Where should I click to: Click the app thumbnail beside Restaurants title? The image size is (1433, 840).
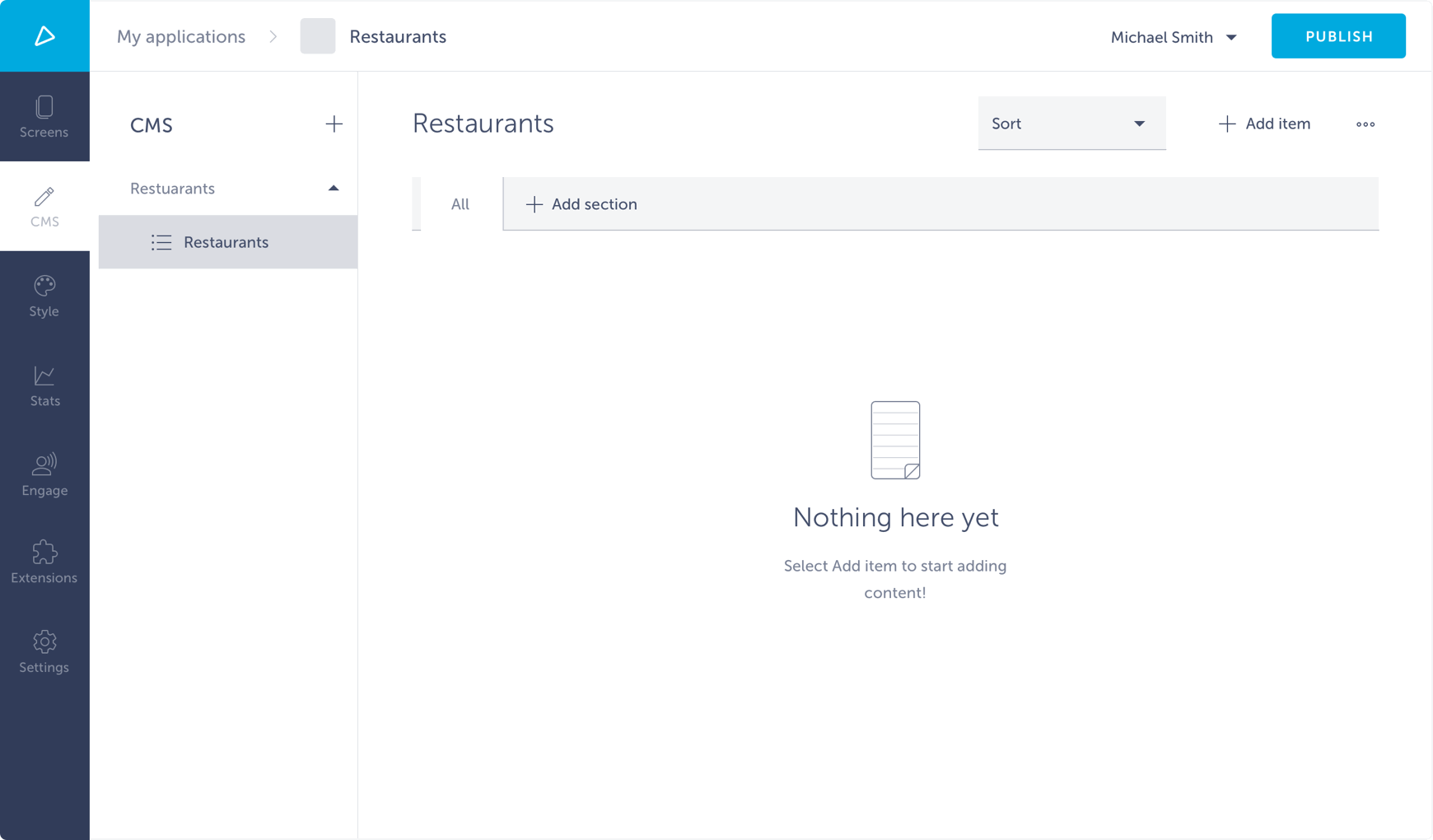point(318,36)
